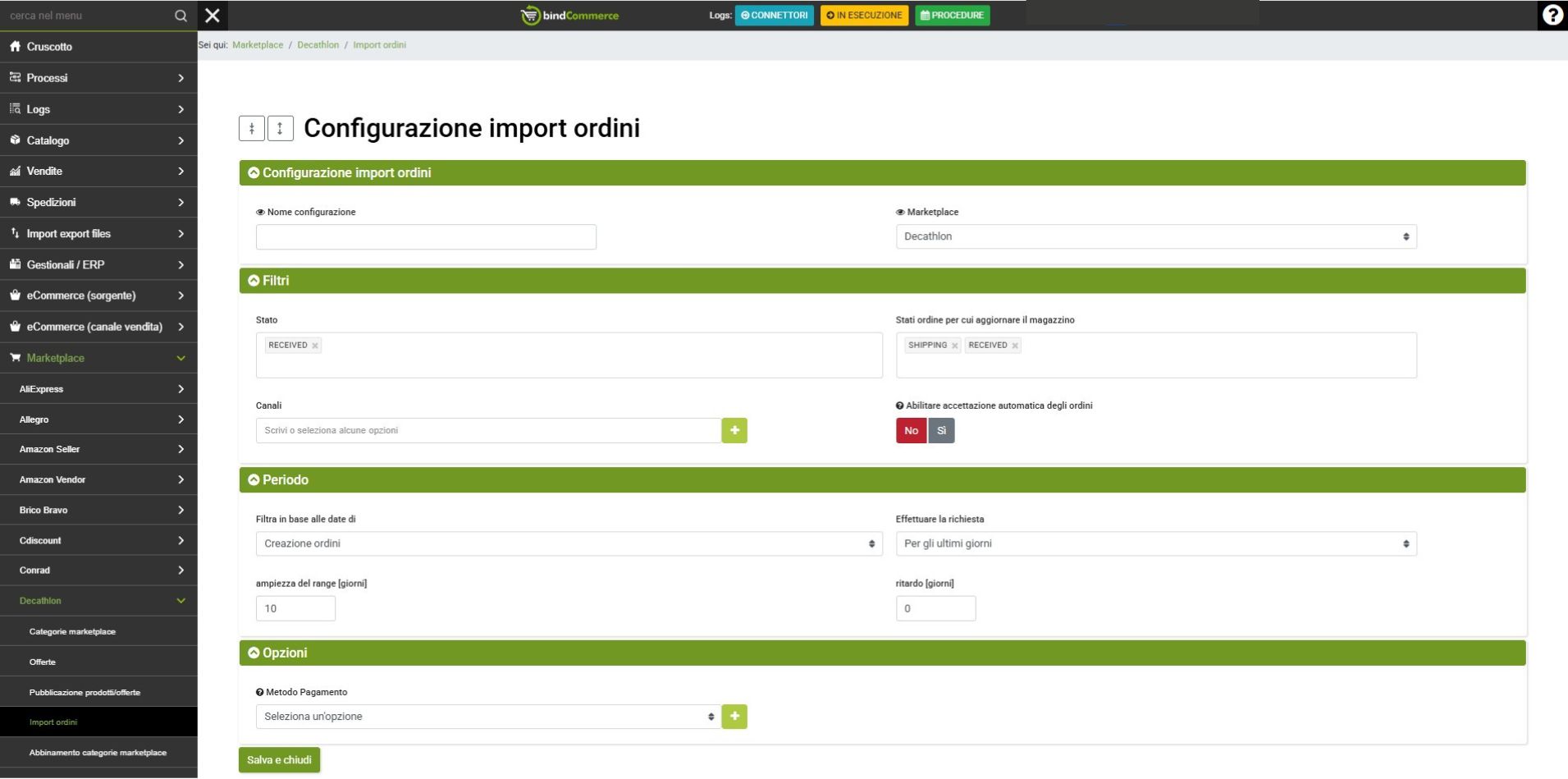The width and height of the screenshot is (1568, 779).
Task: Open the Creazione ordini date filter dropdown
Action: pos(569,544)
